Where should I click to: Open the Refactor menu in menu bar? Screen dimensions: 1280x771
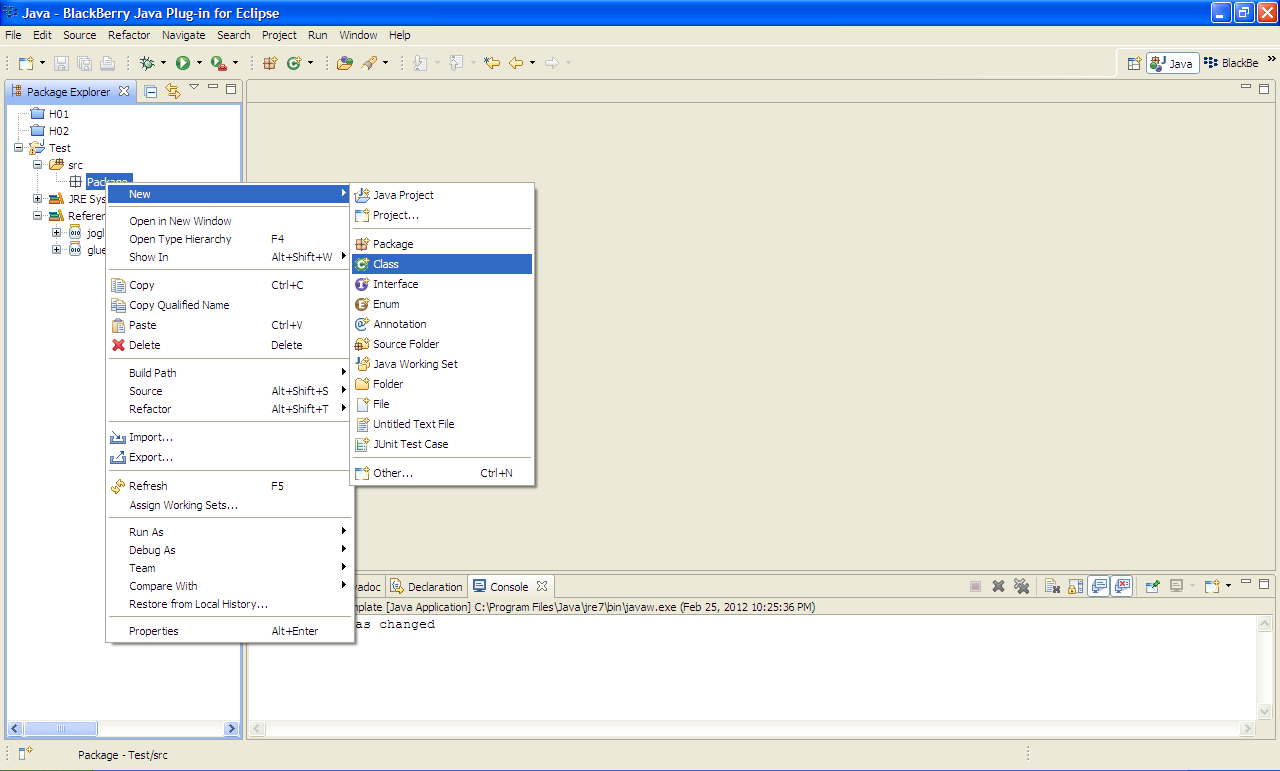click(x=129, y=35)
